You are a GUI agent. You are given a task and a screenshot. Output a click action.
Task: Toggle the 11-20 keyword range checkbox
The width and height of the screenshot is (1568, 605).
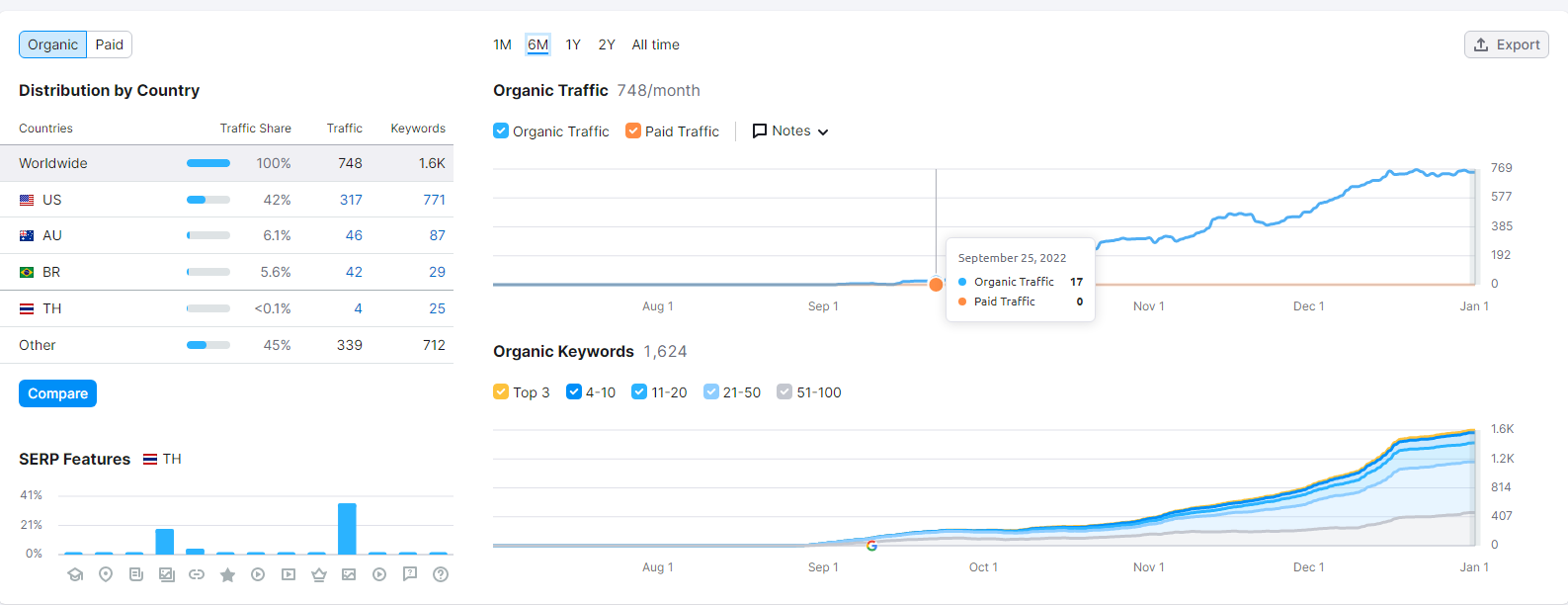point(639,392)
